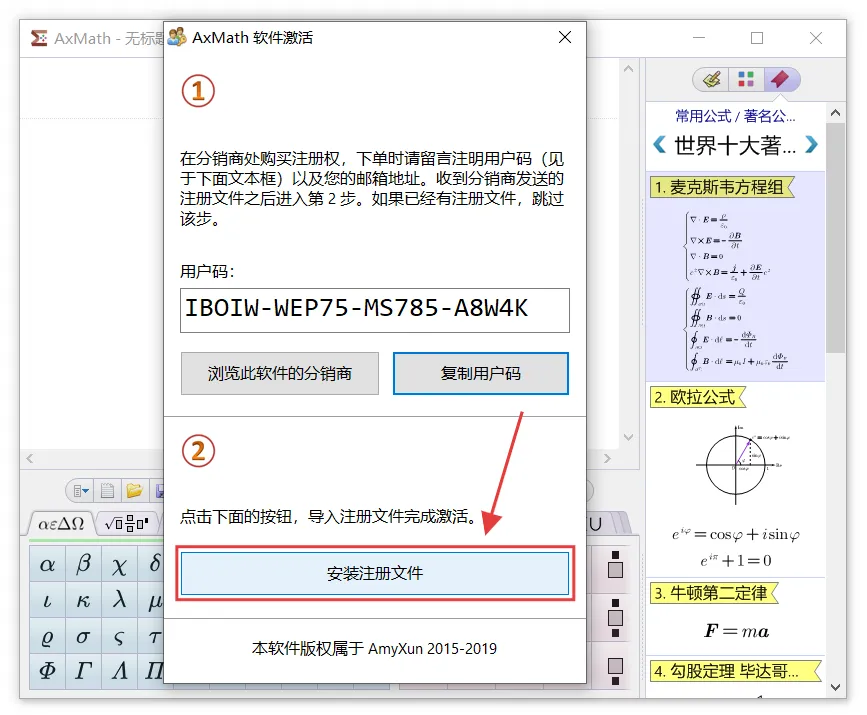Insert the capital Phi symbol
Viewport: 867px width, 715px height.
(47, 671)
